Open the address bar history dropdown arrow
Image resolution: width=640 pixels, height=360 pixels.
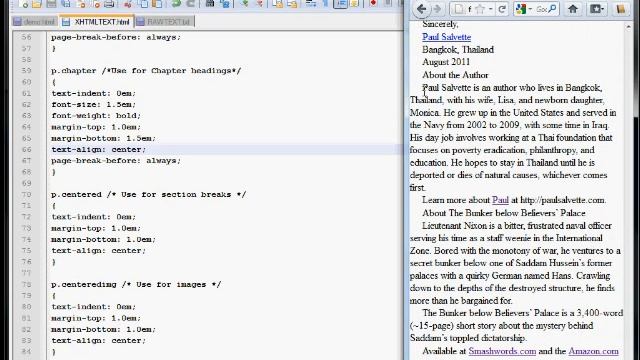(x=491, y=9)
